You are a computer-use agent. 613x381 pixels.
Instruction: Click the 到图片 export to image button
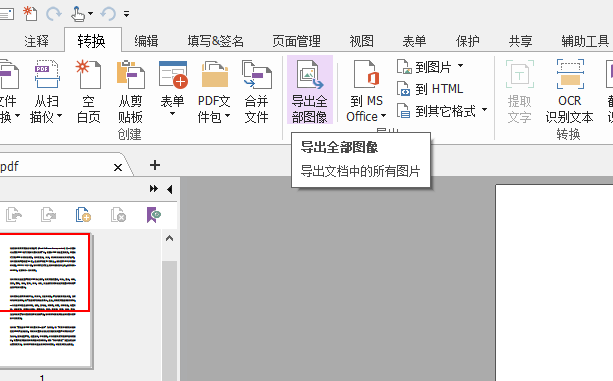pyautogui.click(x=425, y=67)
